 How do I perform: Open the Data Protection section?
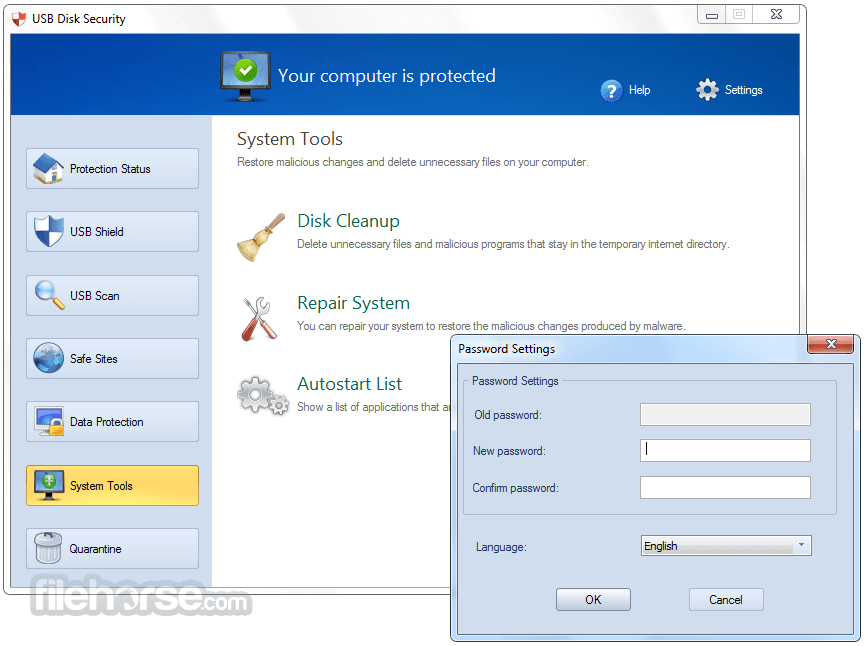tap(113, 421)
